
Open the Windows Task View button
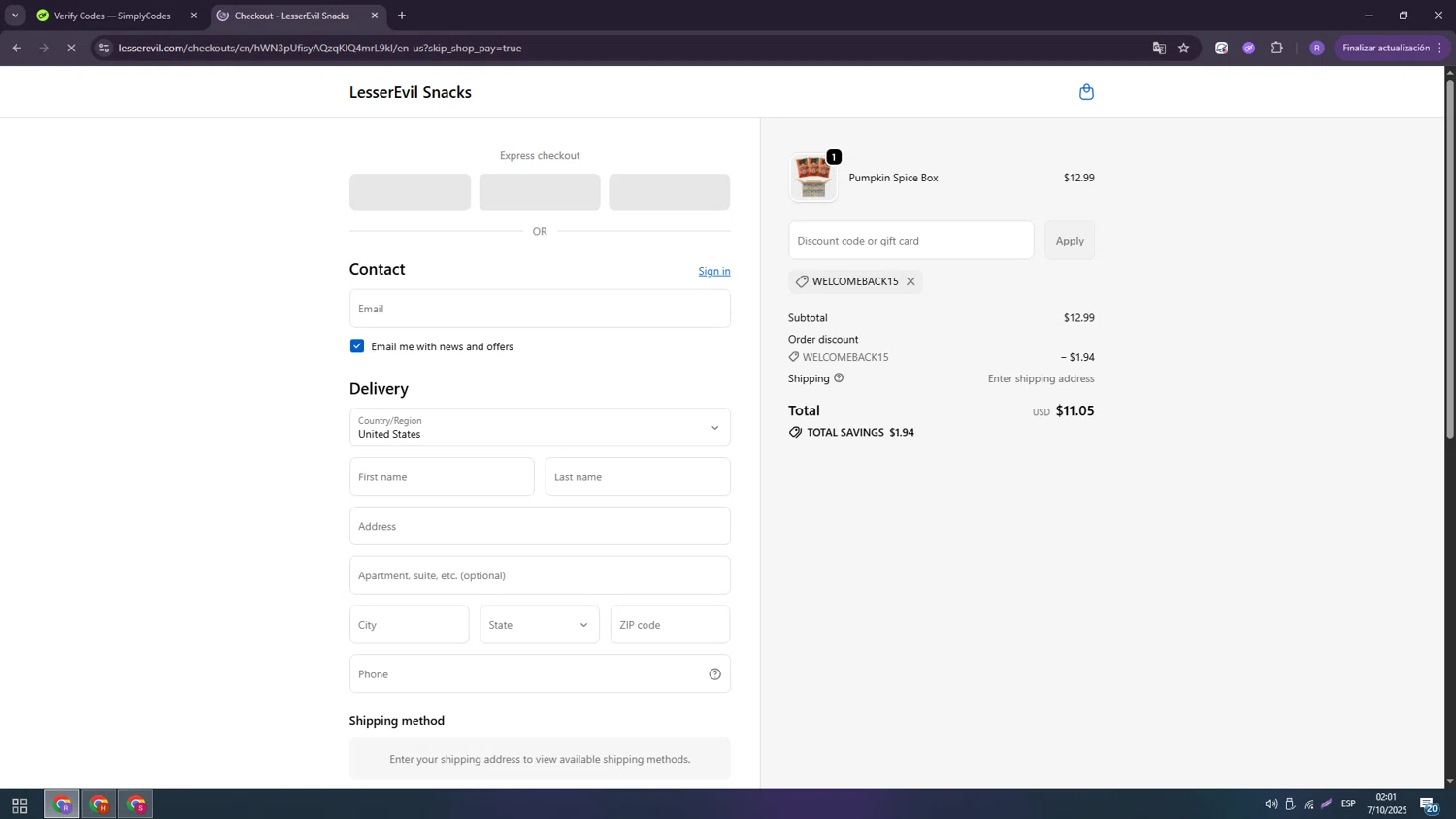[19, 805]
